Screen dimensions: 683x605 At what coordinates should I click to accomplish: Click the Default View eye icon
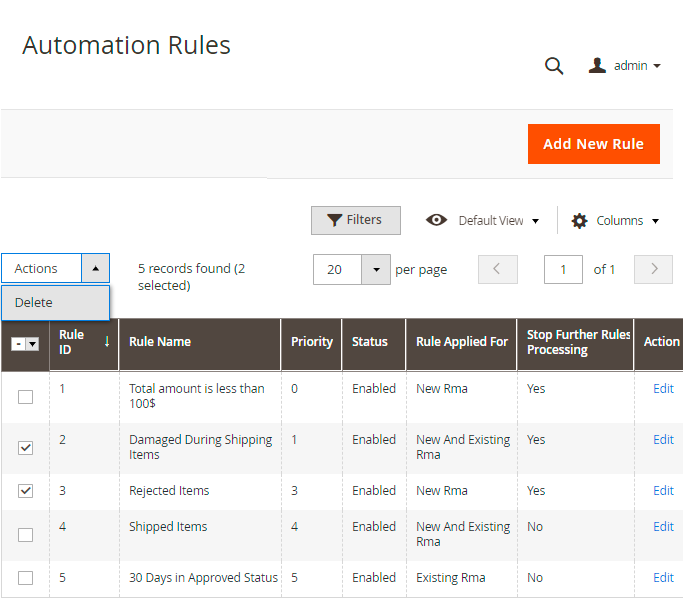click(x=436, y=220)
